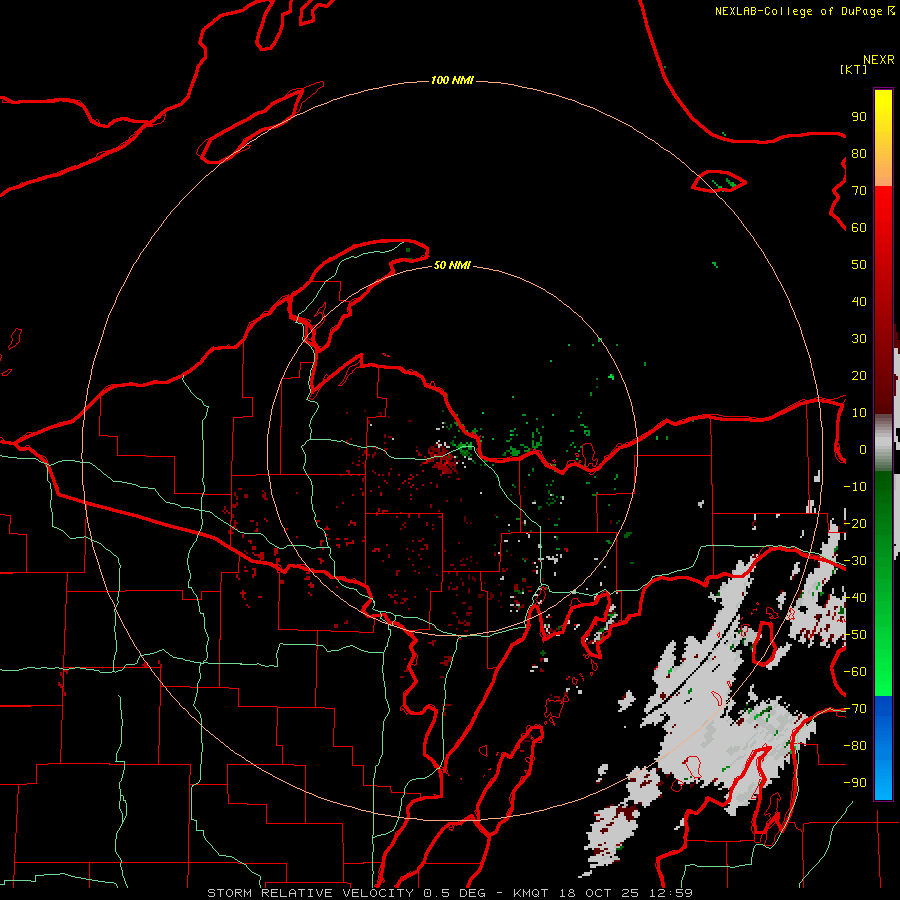The width and height of the screenshot is (900, 900).
Task: Click the positive 80 scale value
Action: point(859,153)
